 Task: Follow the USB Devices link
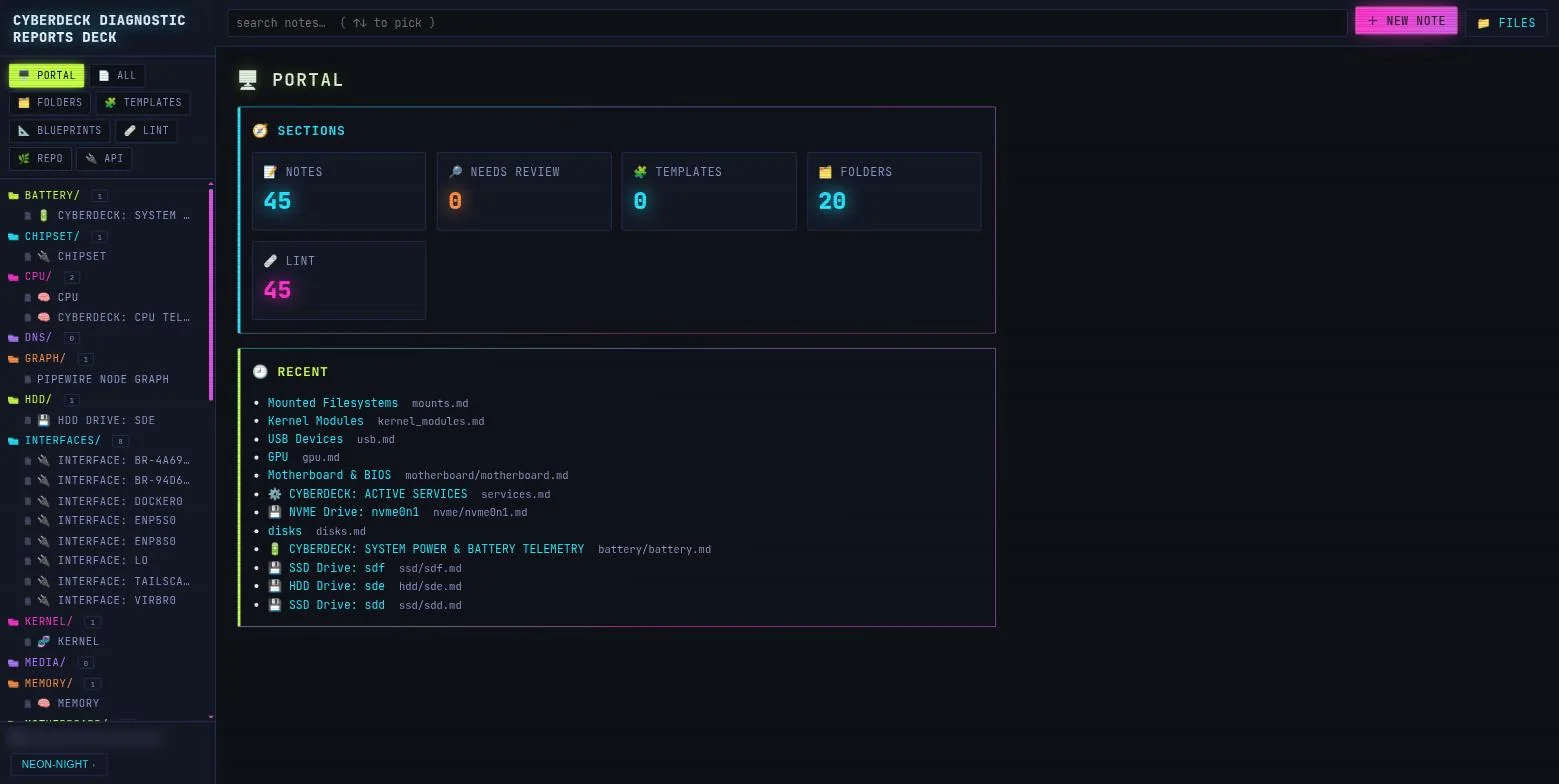[305, 439]
